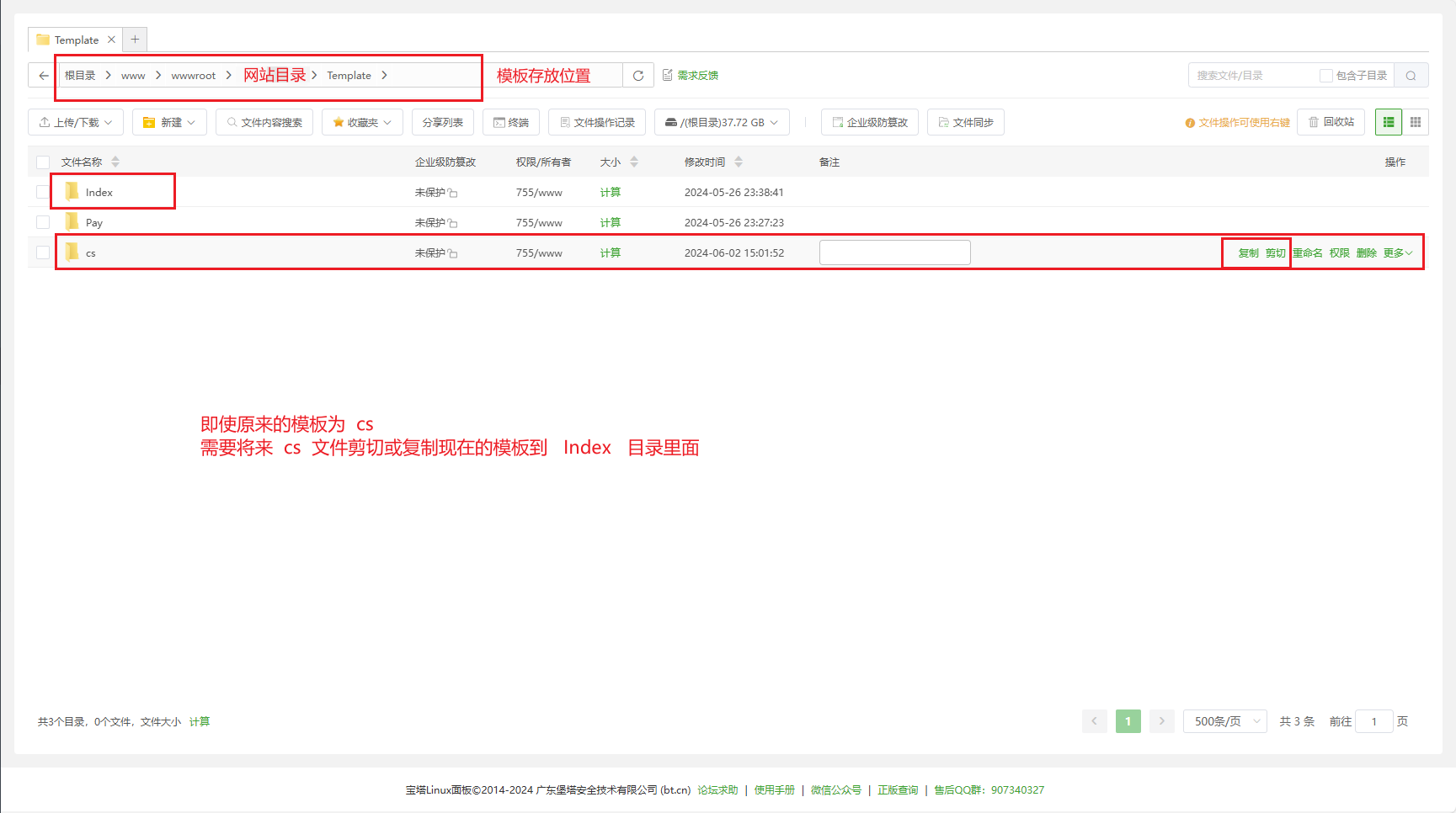Calculate size of Pay folder

[x=611, y=223]
